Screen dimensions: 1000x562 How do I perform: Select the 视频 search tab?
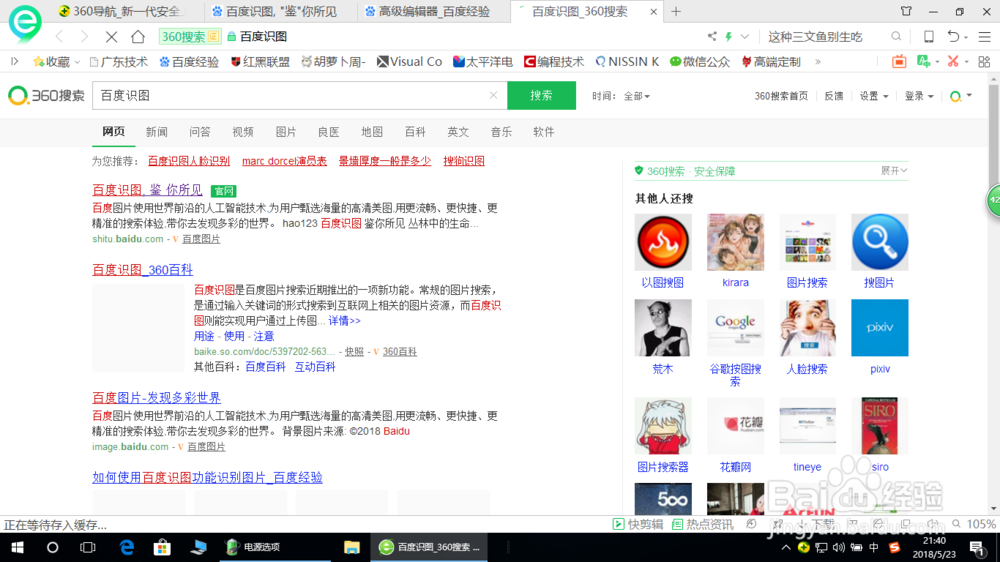pyautogui.click(x=243, y=132)
